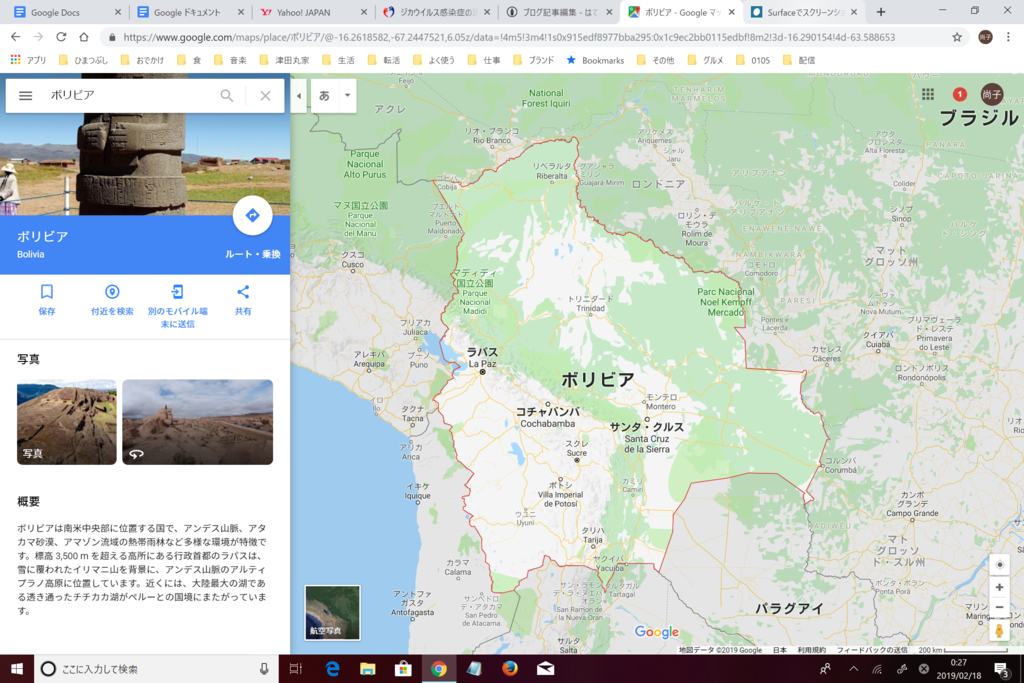Screen dimensions: 1024x683
Task: Click the サンタ・クルス city label on map
Action: point(647,427)
